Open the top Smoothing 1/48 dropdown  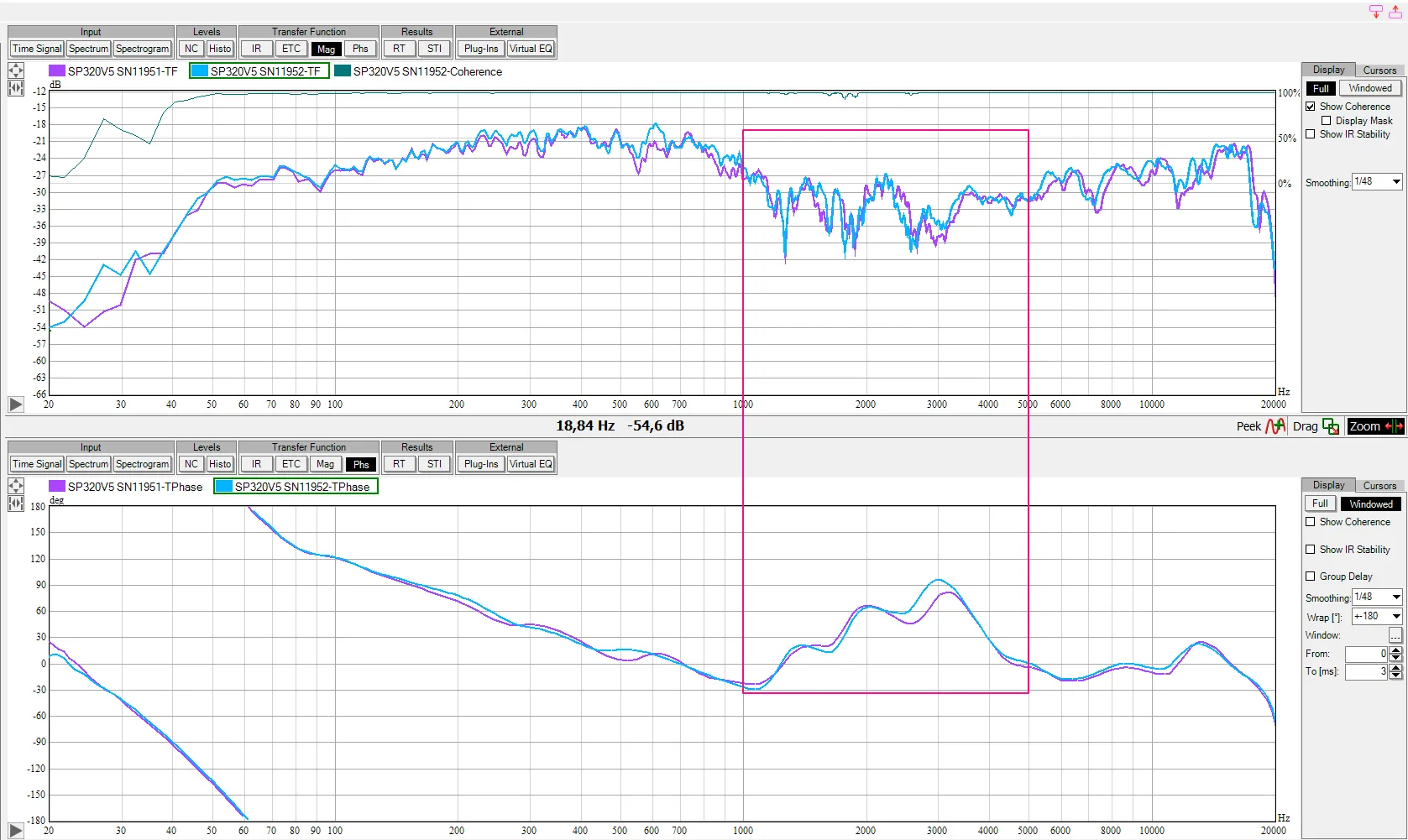tap(1377, 181)
